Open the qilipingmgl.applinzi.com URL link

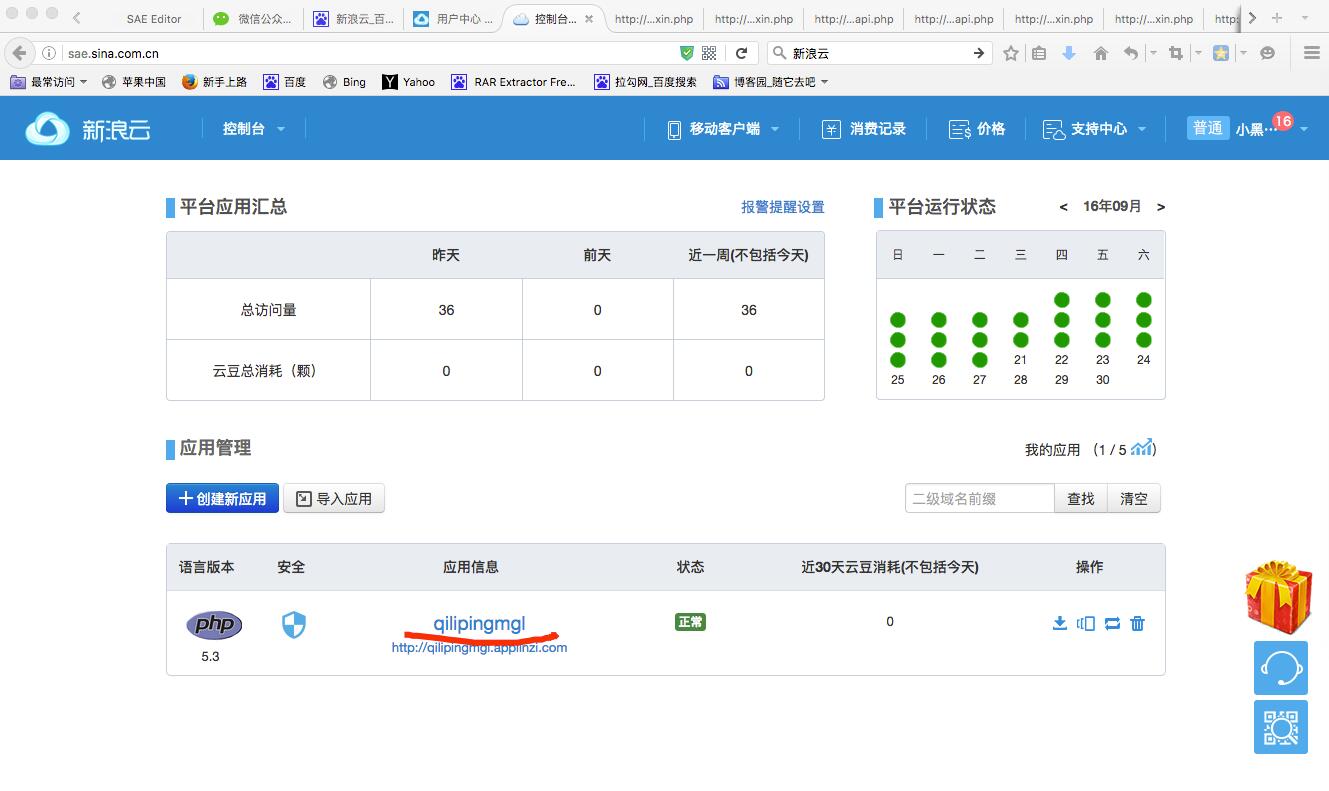(x=479, y=647)
